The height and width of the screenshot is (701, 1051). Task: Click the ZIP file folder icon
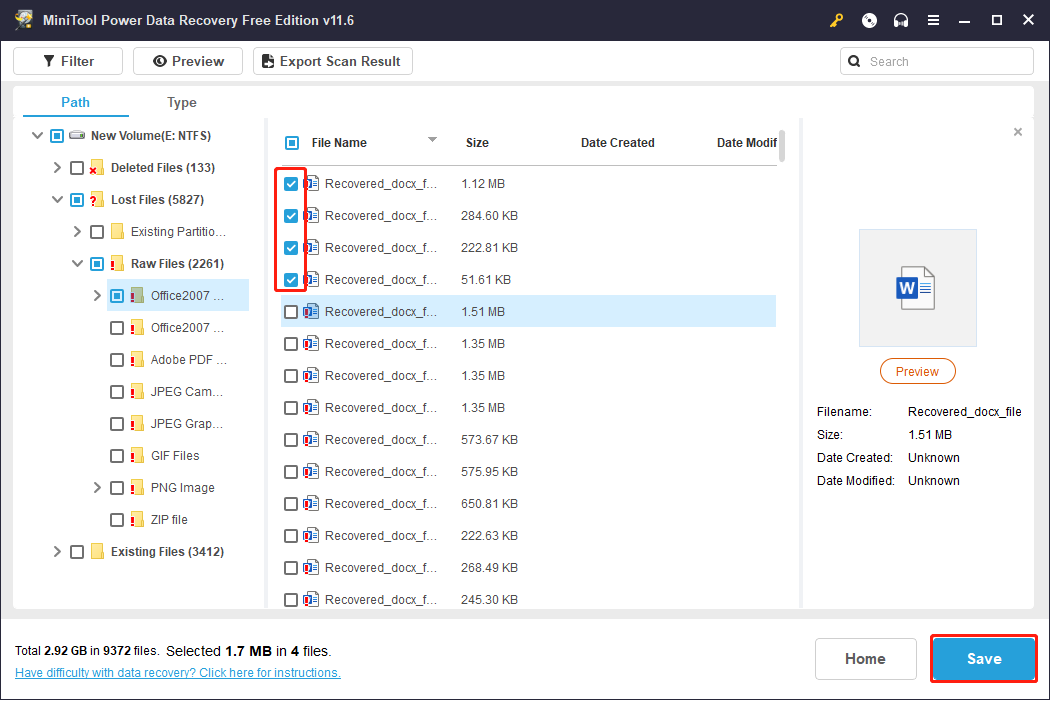pos(137,519)
